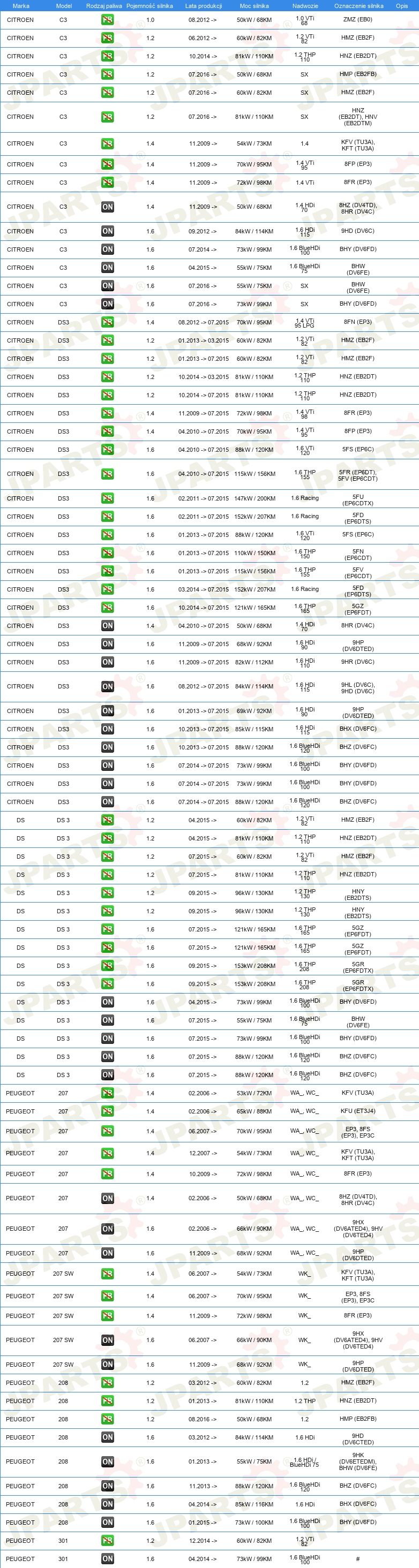
Task: Click petrol icon in C3 54kW / 73KM row
Action: click(x=107, y=143)
